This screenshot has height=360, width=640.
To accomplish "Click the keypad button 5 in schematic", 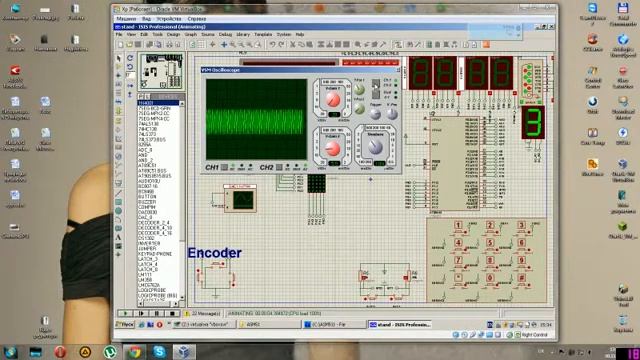I will [x=490, y=243].
